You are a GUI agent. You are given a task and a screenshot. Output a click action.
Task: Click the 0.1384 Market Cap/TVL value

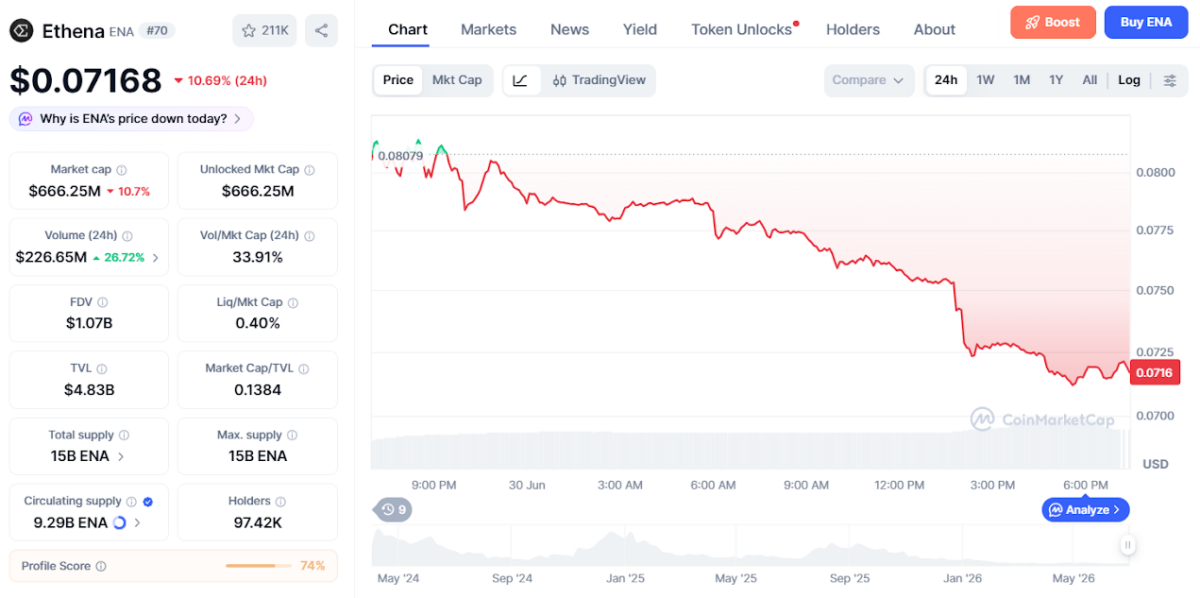258,390
